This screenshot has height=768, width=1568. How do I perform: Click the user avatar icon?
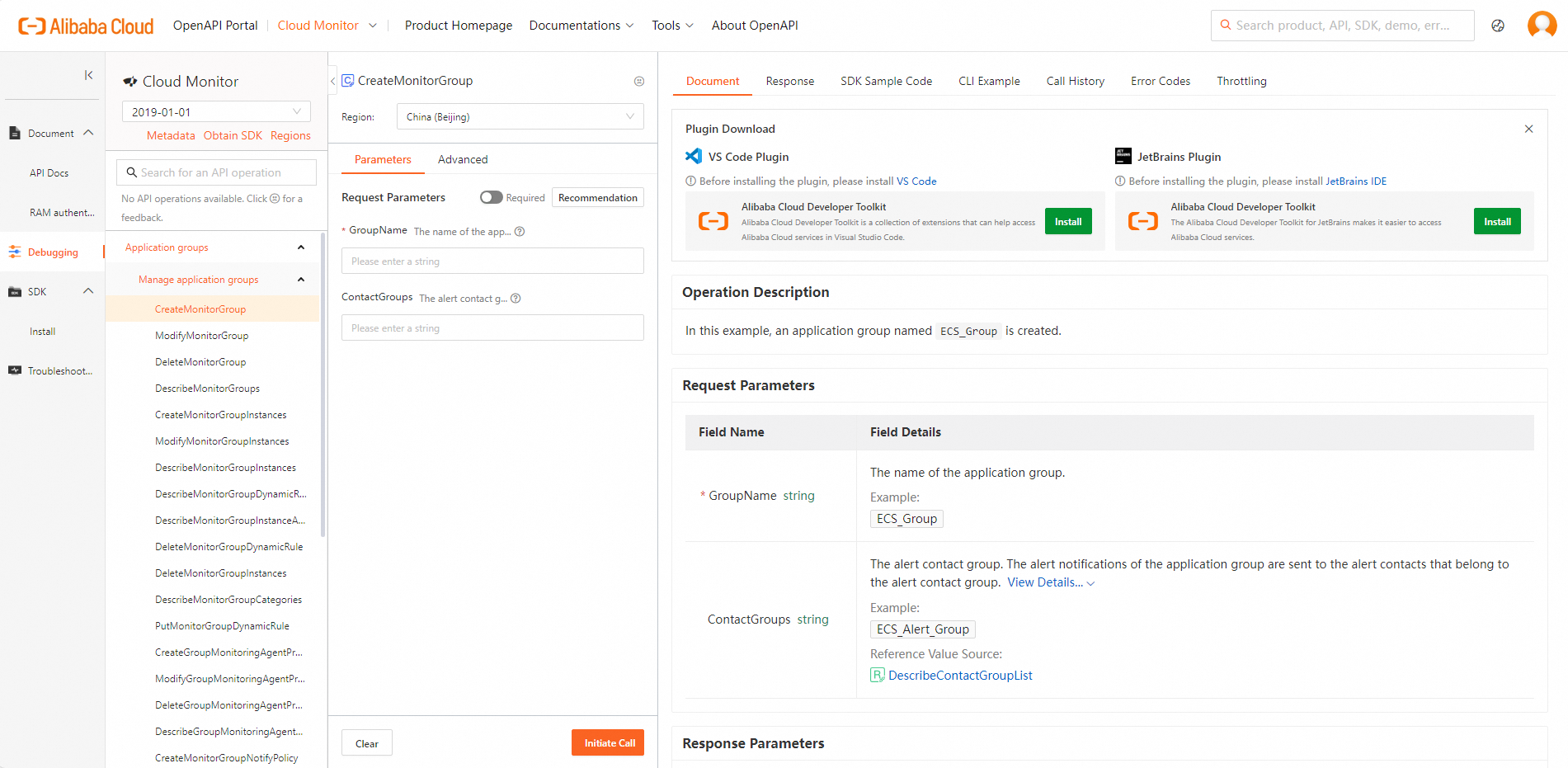pyautogui.click(x=1542, y=25)
